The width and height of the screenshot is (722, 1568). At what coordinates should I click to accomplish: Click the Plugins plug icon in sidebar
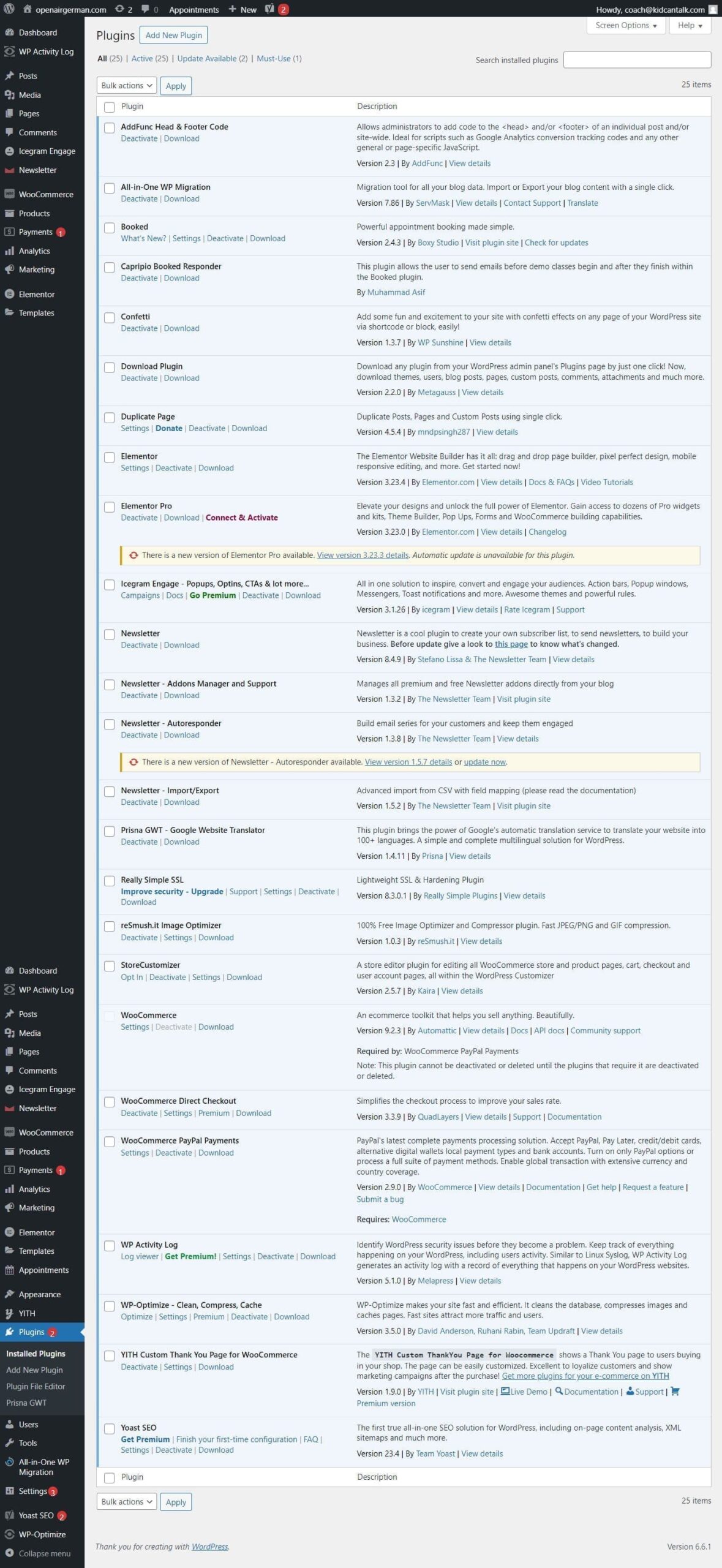(x=9, y=1332)
